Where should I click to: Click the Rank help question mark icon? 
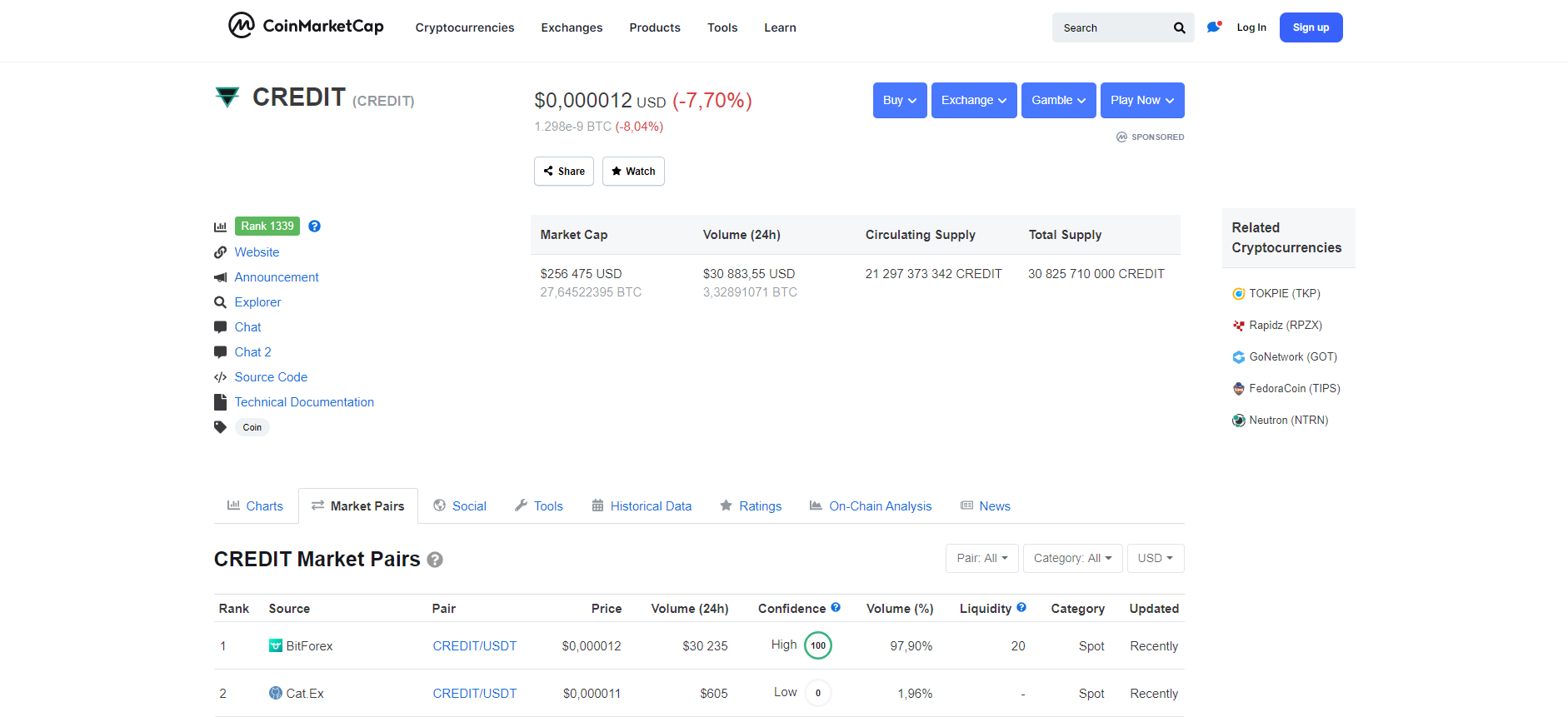[x=314, y=226]
